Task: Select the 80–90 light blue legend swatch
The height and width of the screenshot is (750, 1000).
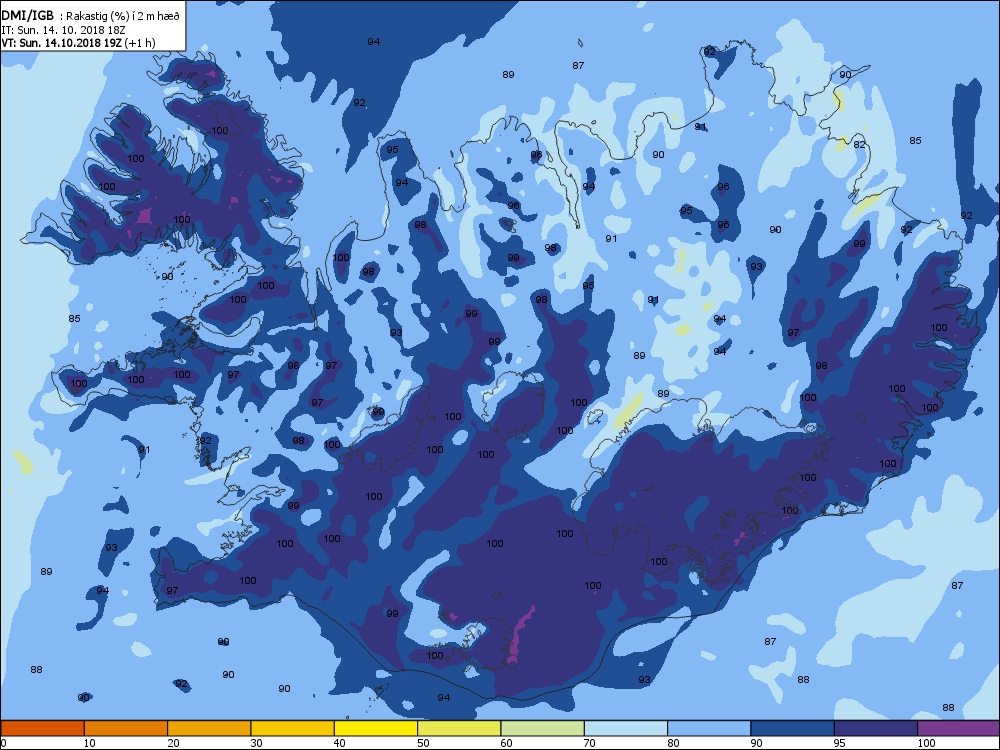Action: tap(709, 728)
